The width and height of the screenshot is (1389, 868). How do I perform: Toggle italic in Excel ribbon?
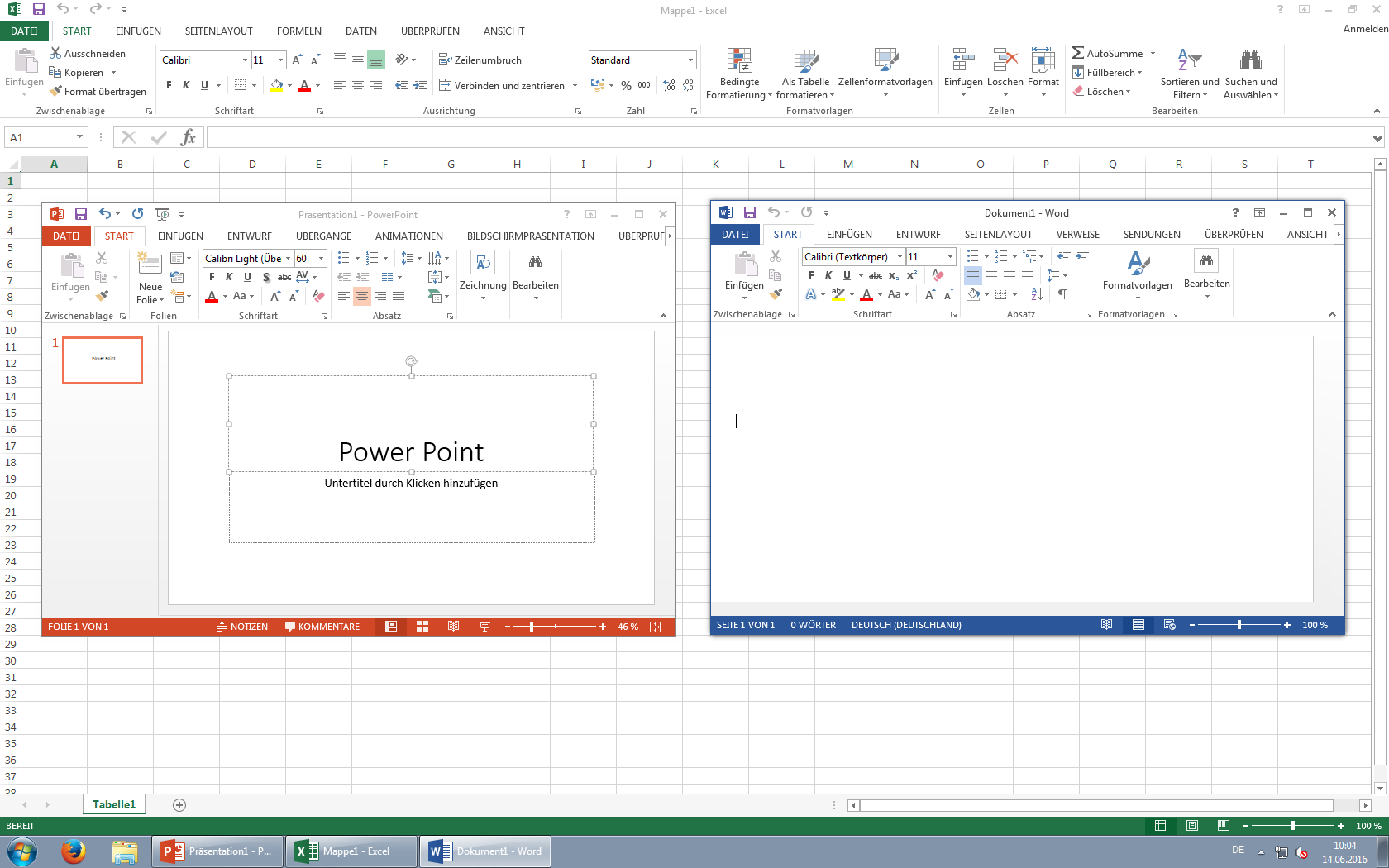click(186, 85)
